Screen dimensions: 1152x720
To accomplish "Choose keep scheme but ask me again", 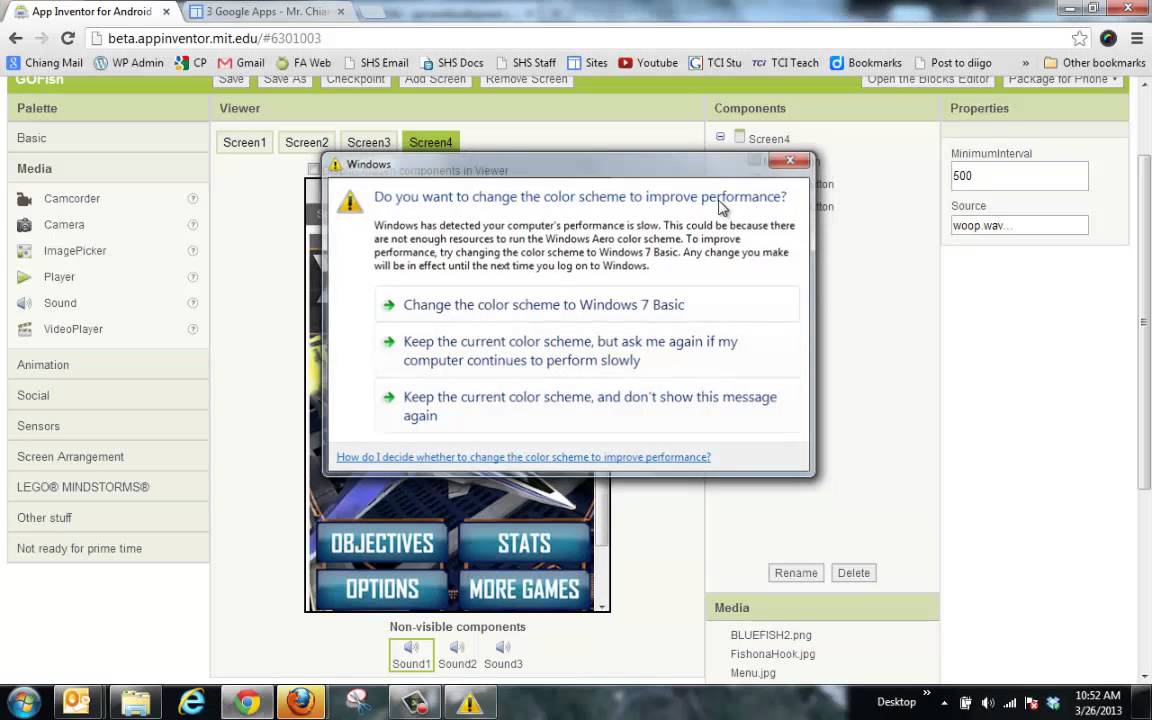I will coord(587,351).
